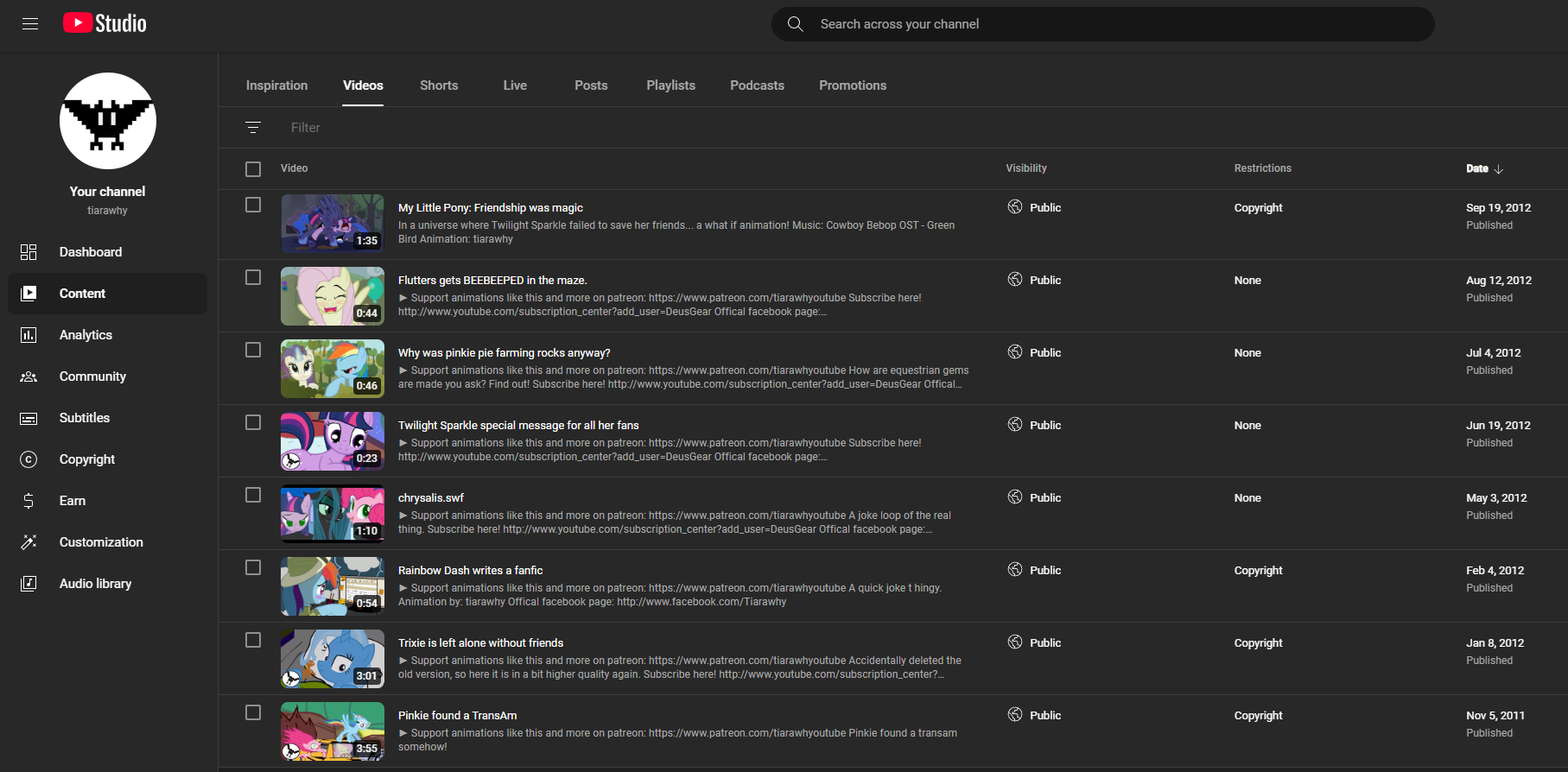1568x772 pixels.
Task: Click globe icon for pinkie pie farming rocks
Action: tap(1015, 352)
